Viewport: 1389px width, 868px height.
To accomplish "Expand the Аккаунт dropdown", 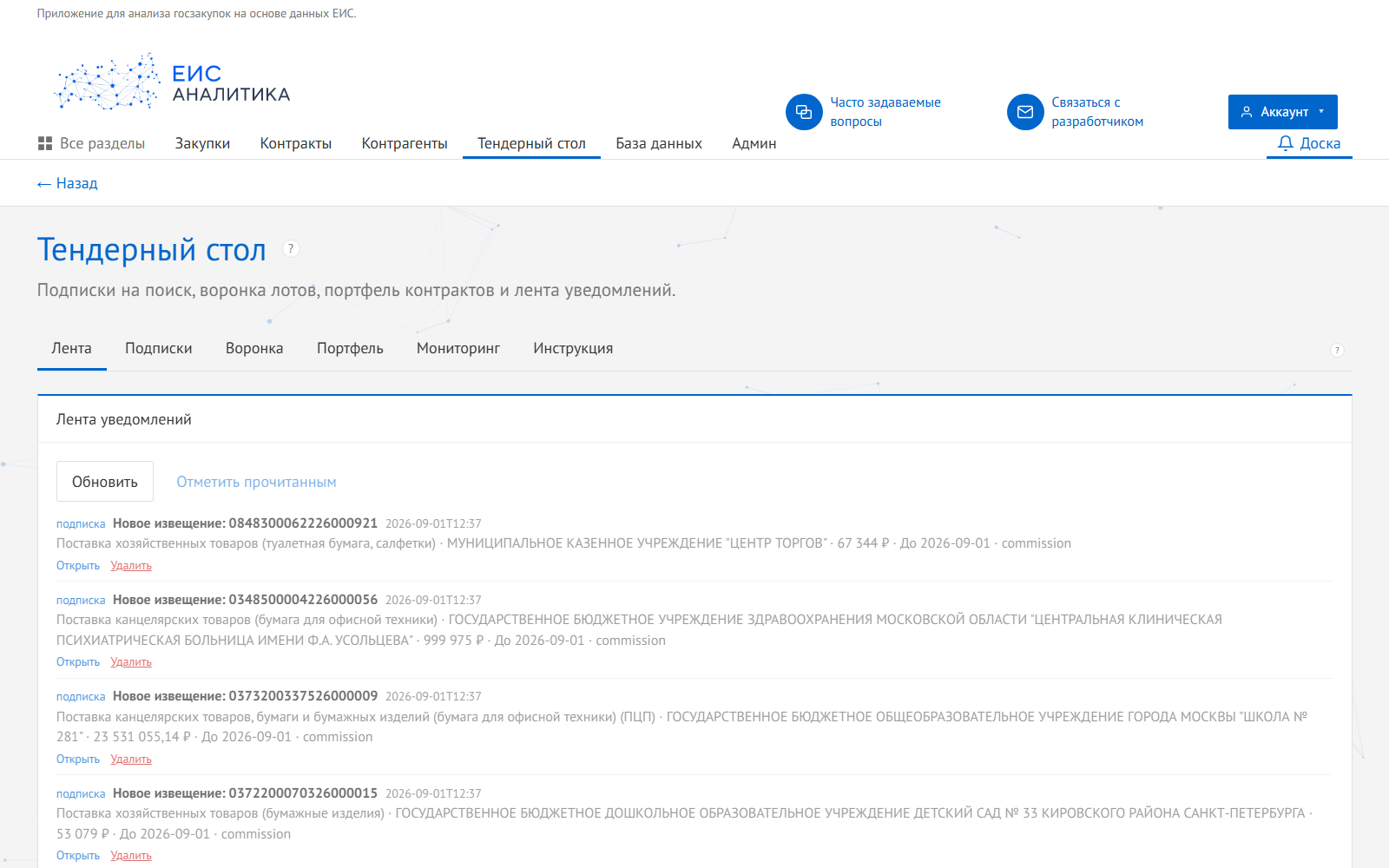I will point(1282,112).
